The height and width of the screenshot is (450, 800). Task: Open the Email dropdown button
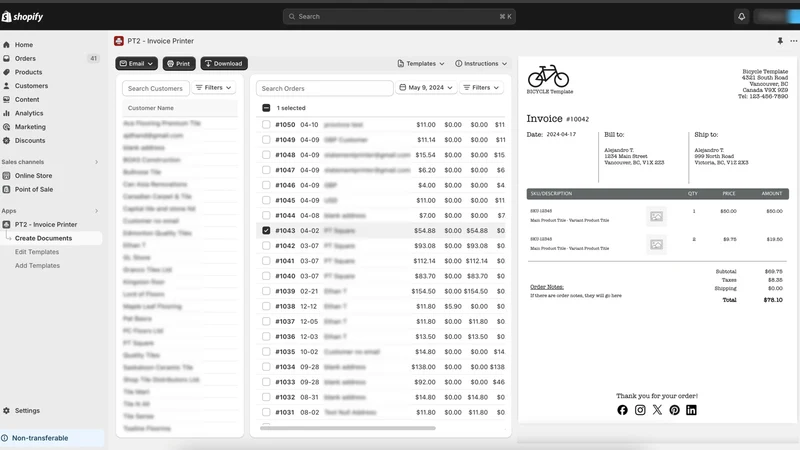(136, 63)
